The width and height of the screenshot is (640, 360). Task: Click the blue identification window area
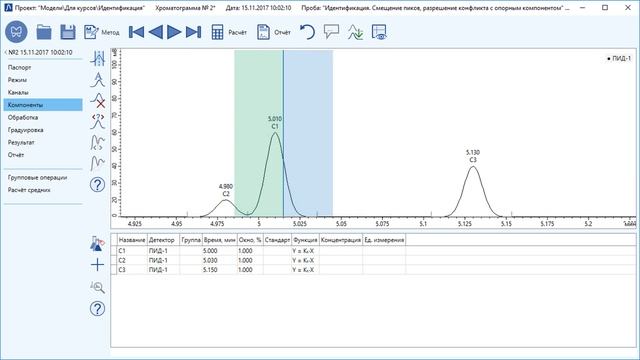(308, 133)
